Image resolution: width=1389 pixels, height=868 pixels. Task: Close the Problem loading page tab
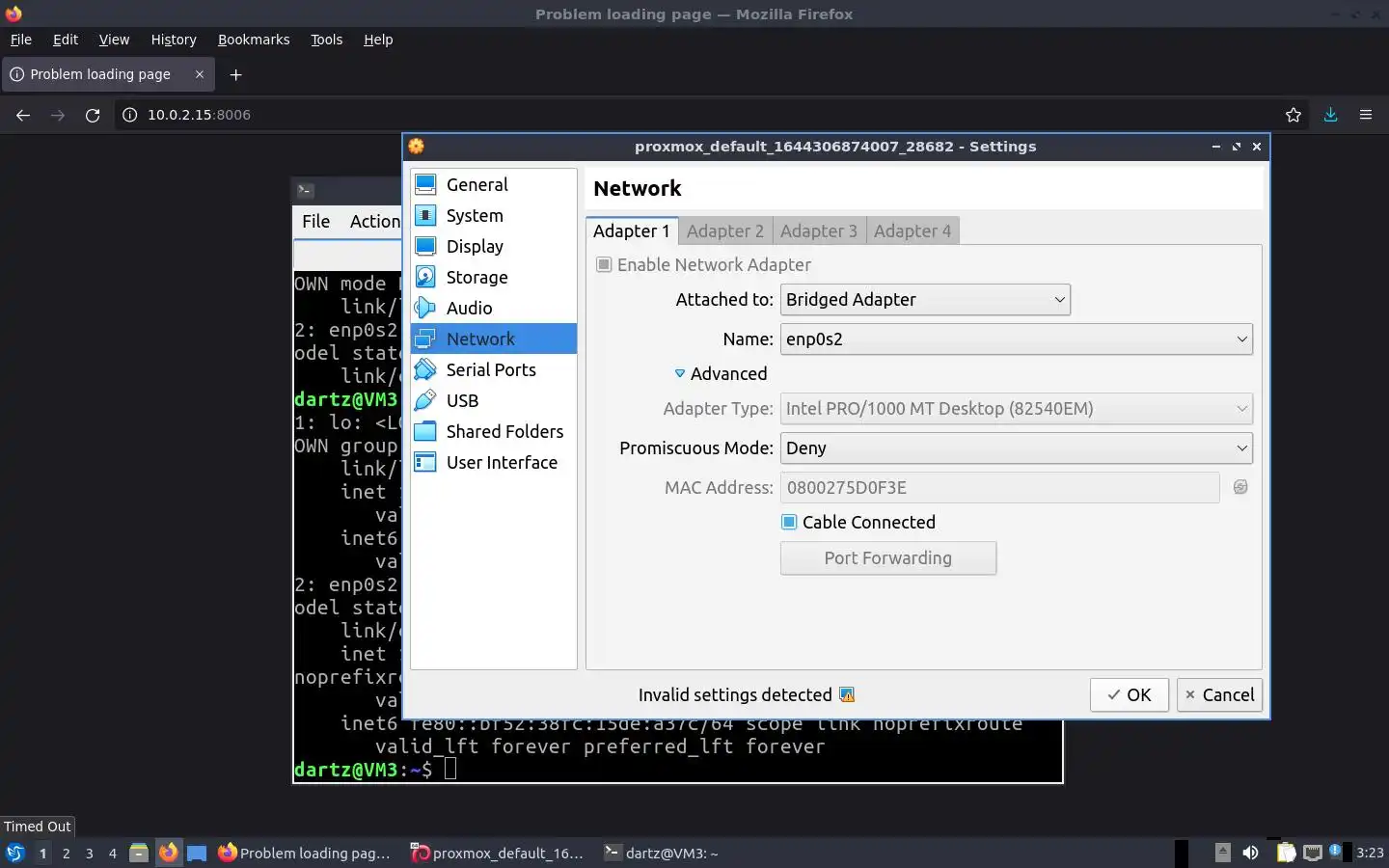coord(200,74)
